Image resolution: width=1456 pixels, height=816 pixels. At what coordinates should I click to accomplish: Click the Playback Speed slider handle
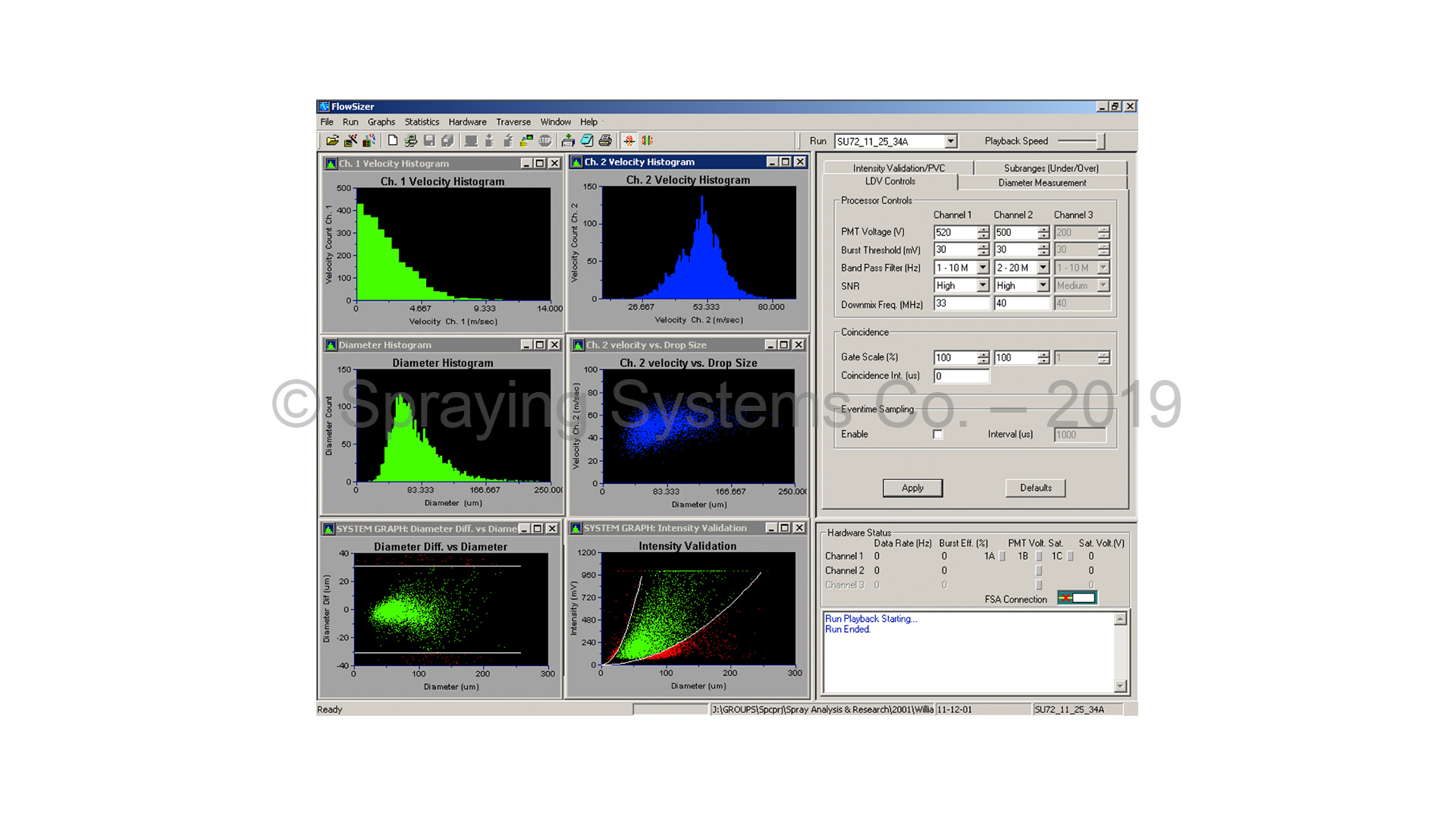coord(1100,142)
